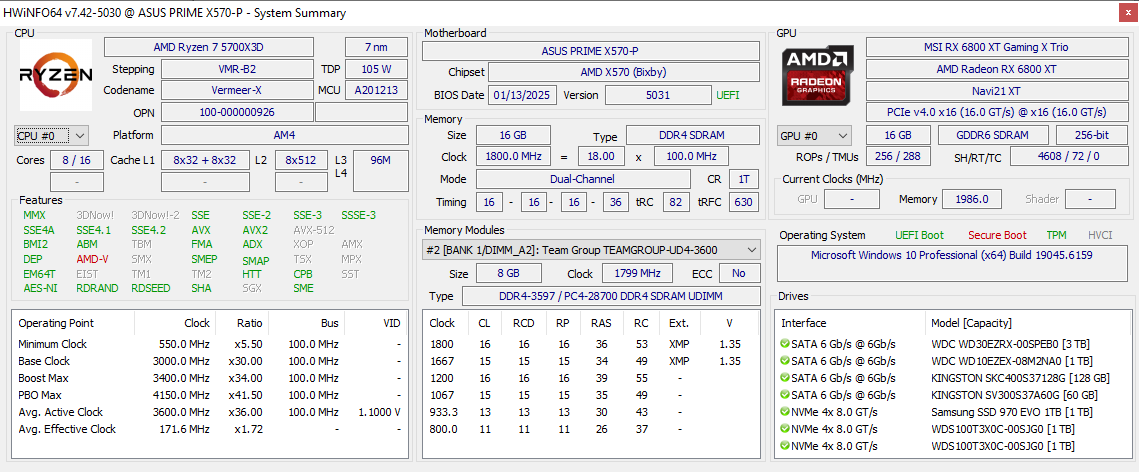Image resolution: width=1139 pixels, height=472 pixels.
Task: Click the PBO Max operating point row
Action: [209, 395]
